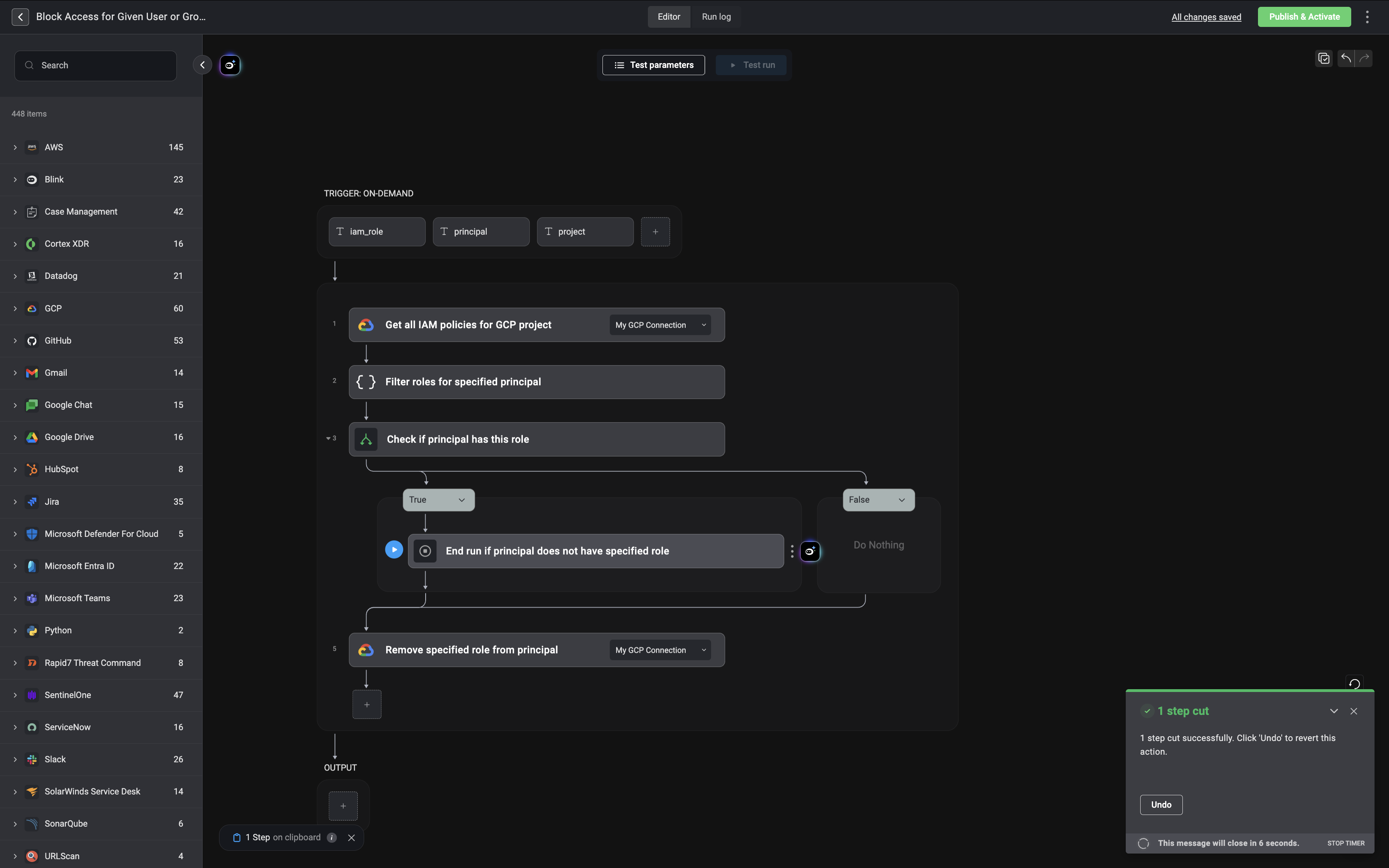Dismiss the clipboard step bar
This screenshot has width=1389, height=868.
(351, 837)
